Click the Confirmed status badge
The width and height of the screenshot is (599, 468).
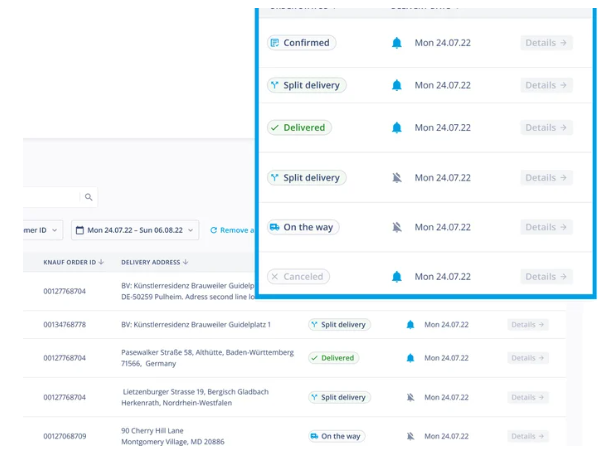click(301, 43)
